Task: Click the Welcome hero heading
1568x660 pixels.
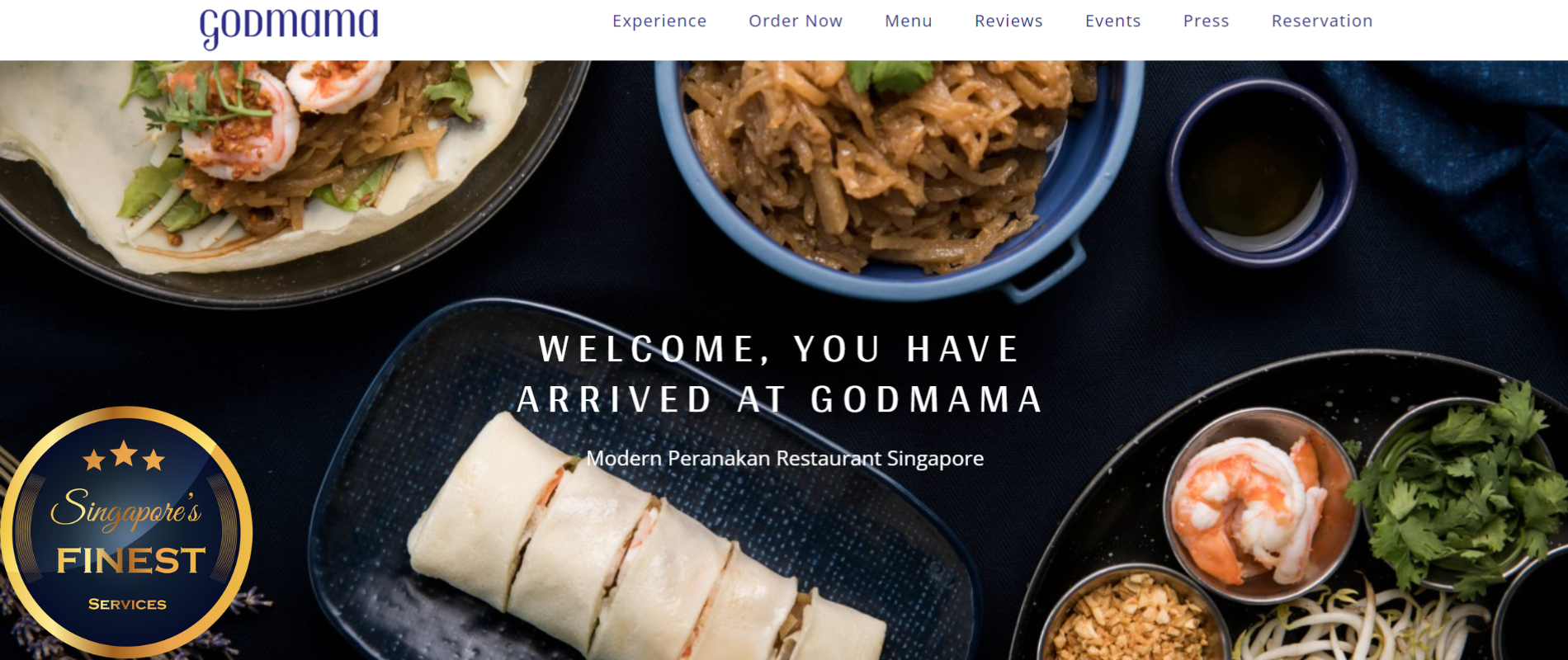Action: (x=780, y=374)
